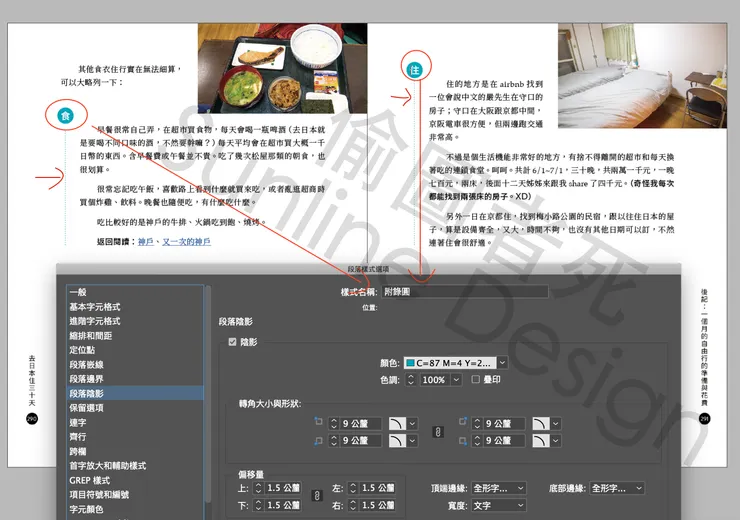740x520 pixels.
Task: Click the teal C=87 M=4 color swatch
Action: coord(411,363)
